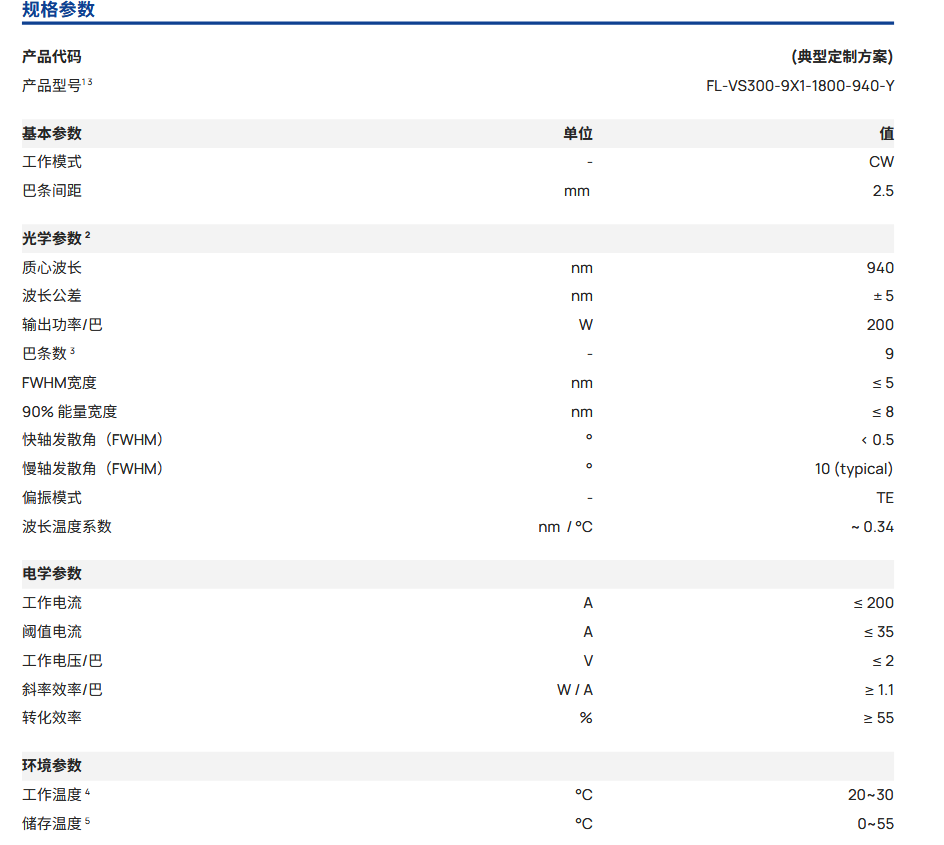Click the 环境参数 section header
The width and height of the screenshot is (944, 845).
coord(52,766)
